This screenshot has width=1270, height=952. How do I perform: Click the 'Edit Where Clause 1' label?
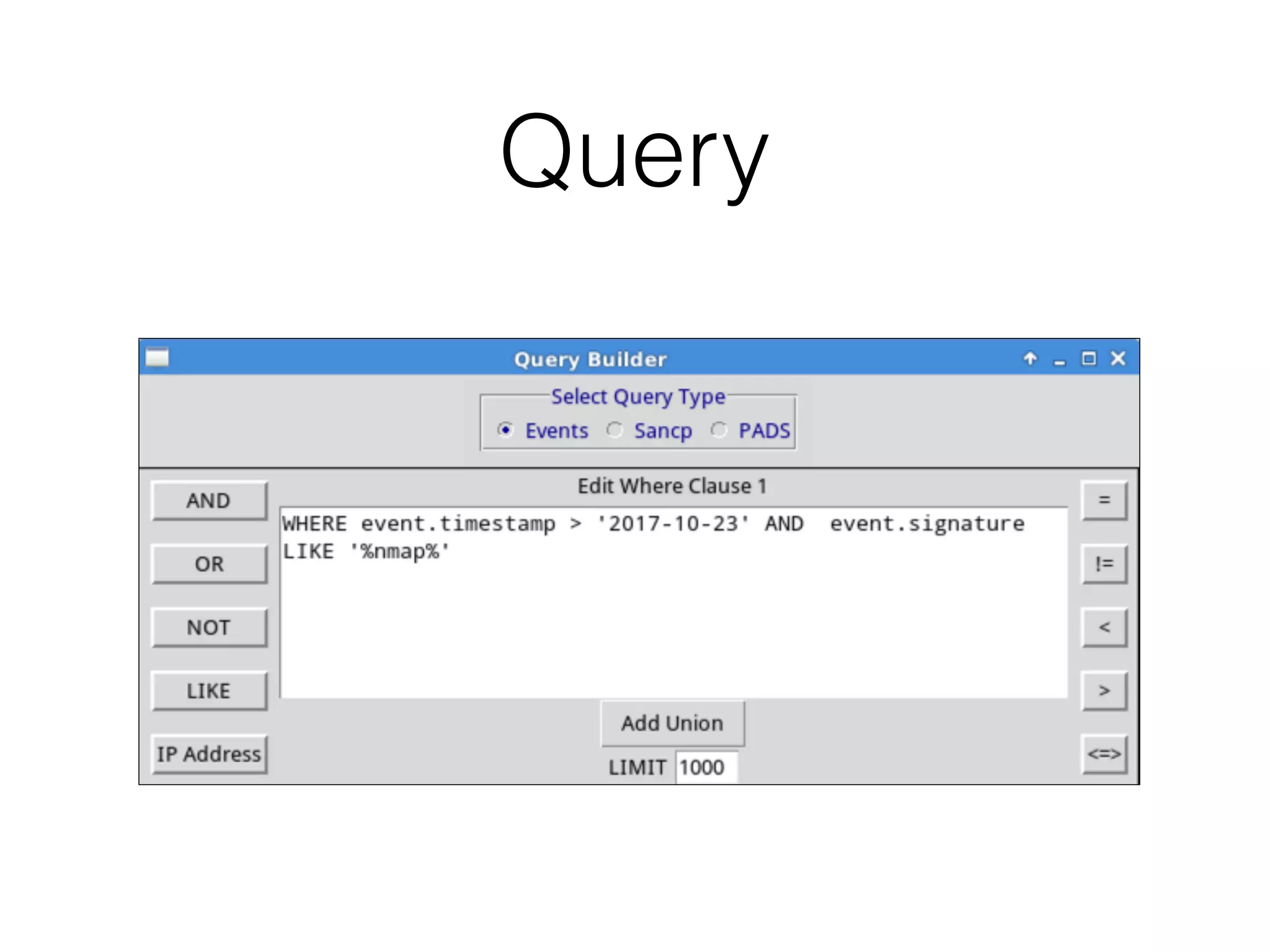pyautogui.click(x=672, y=486)
